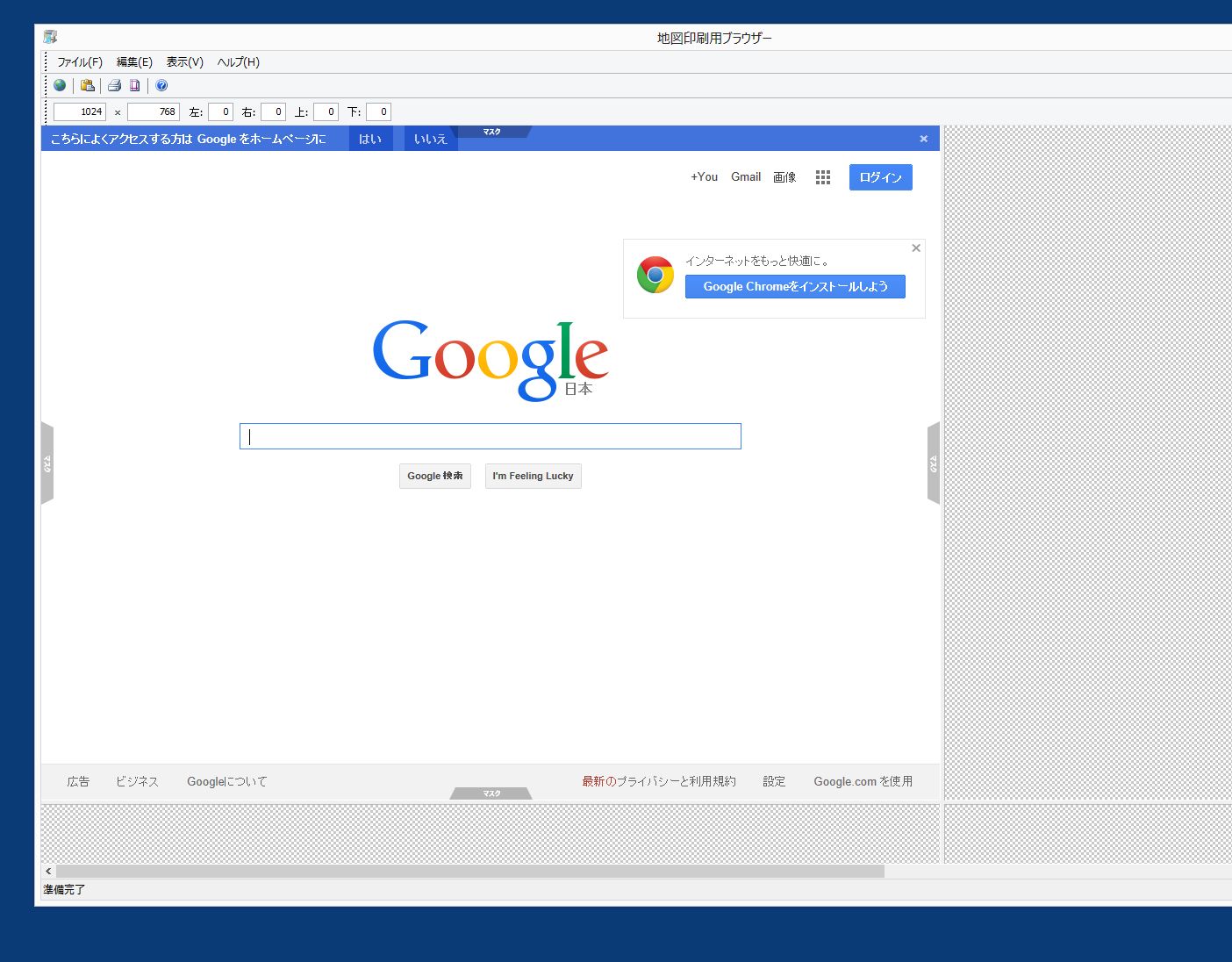
Task: Click the 準備完了 status bar text
Action: pos(64,890)
